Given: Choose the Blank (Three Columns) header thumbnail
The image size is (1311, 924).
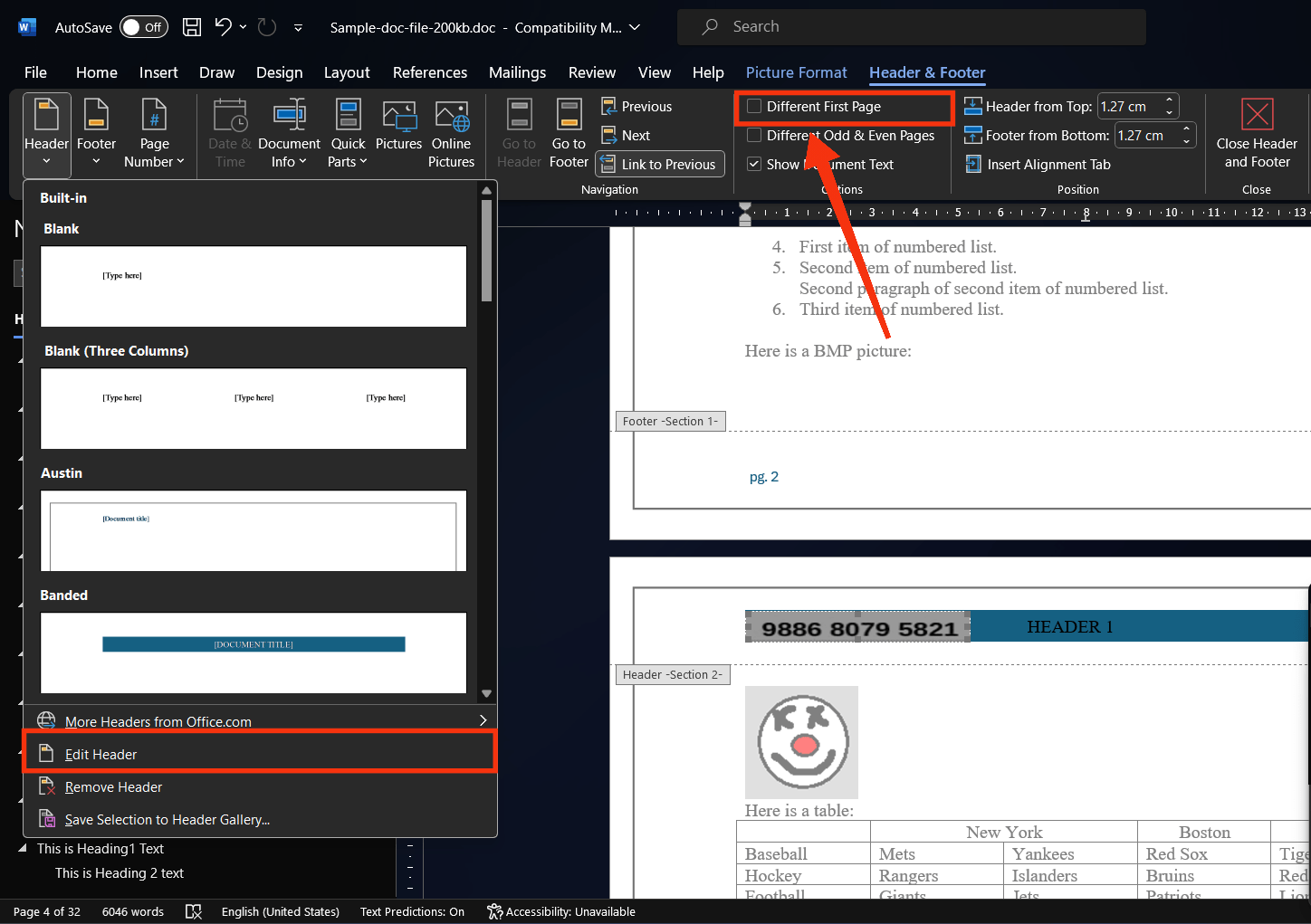Looking at the screenshot, I should (254, 408).
